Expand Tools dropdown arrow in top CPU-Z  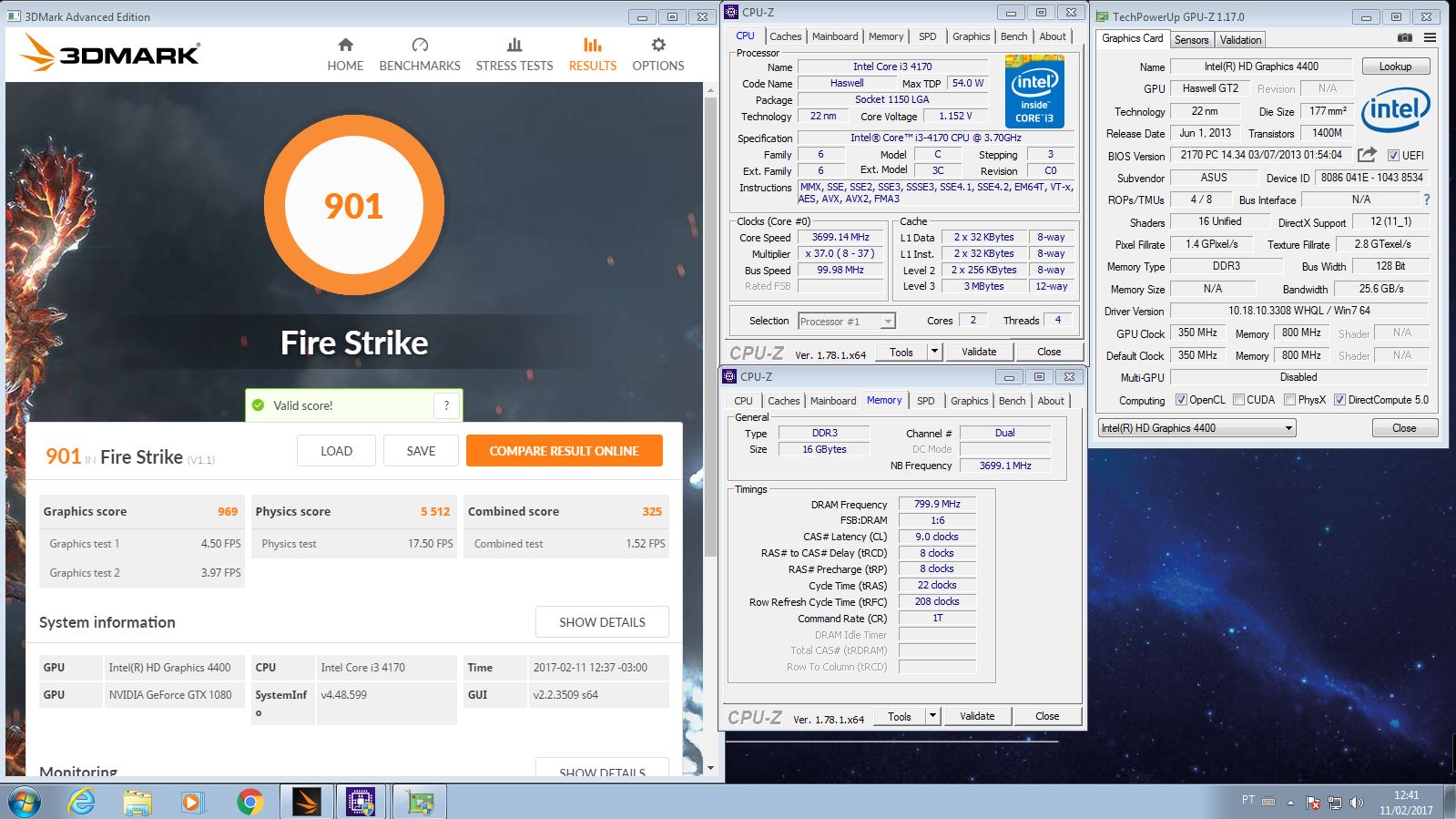(933, 352)
